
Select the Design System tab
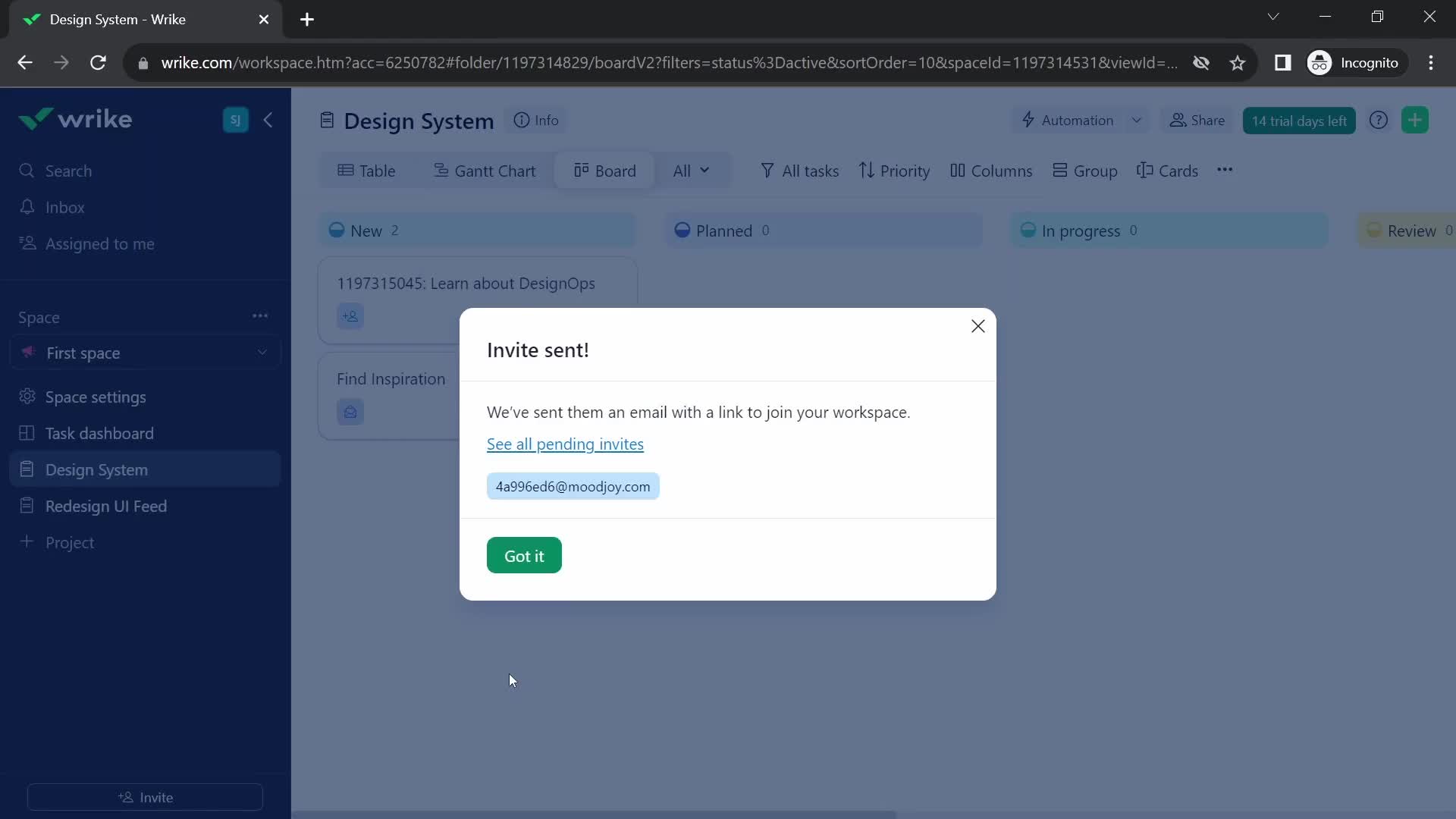pyautogui.click(x=97, y=469)
